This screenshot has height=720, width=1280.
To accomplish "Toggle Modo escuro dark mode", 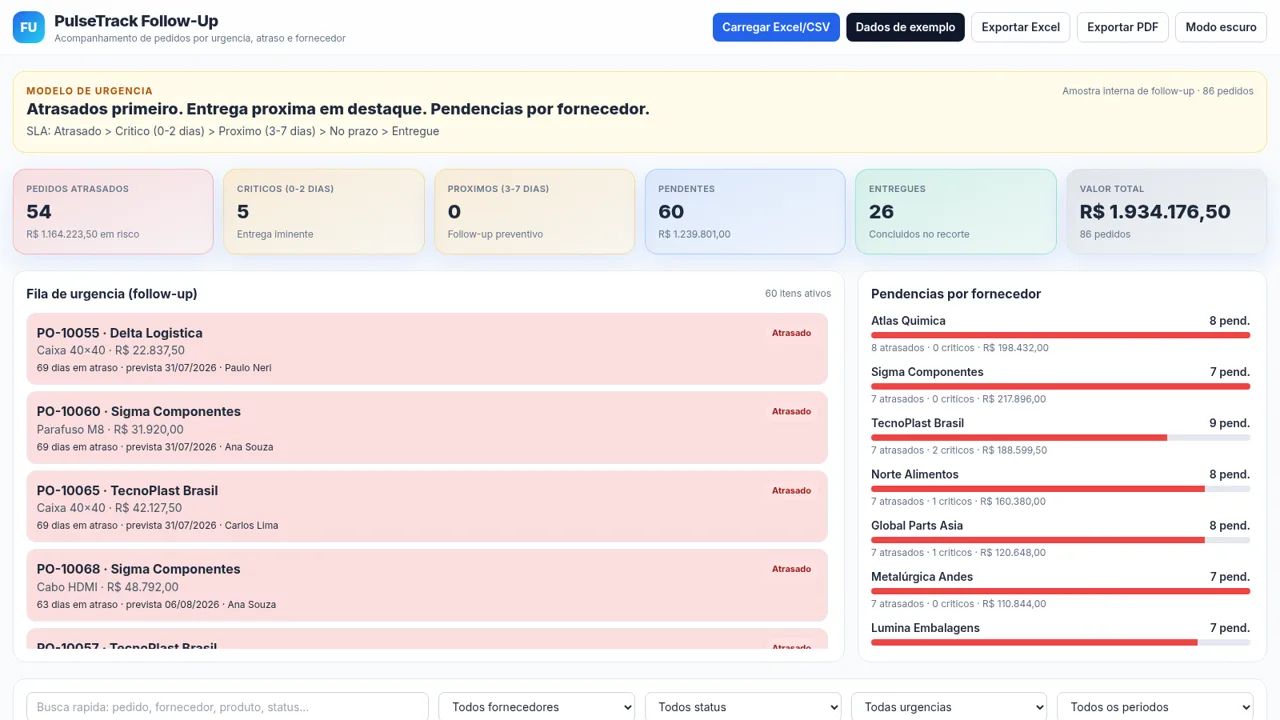I will click(x=1221, y=27).
